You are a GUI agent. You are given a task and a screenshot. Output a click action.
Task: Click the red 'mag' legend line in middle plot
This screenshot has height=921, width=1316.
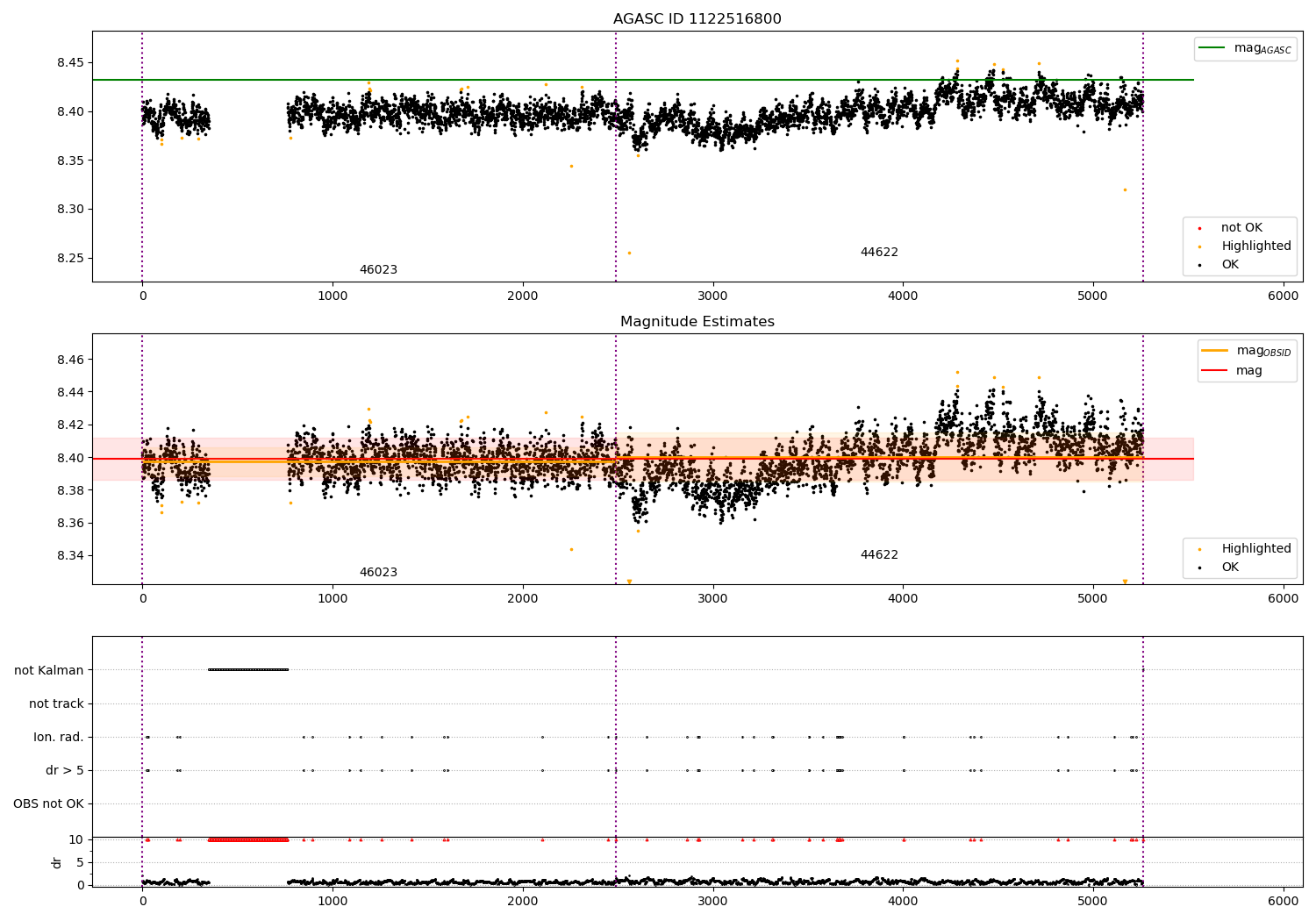[1215, 370]
